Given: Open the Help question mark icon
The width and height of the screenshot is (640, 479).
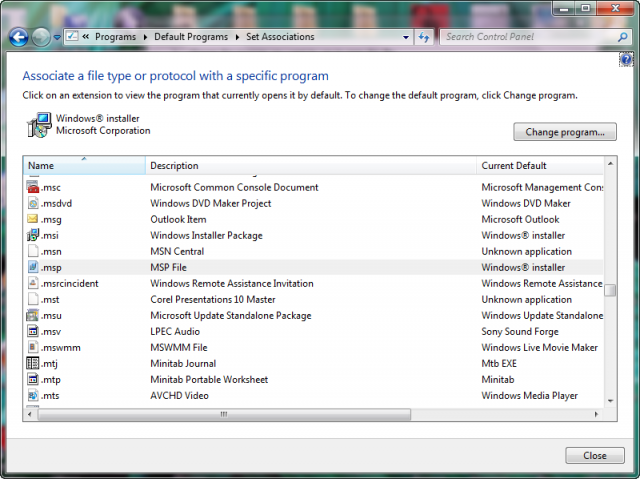Looking at the screenshot, I should tap(626, 60).
